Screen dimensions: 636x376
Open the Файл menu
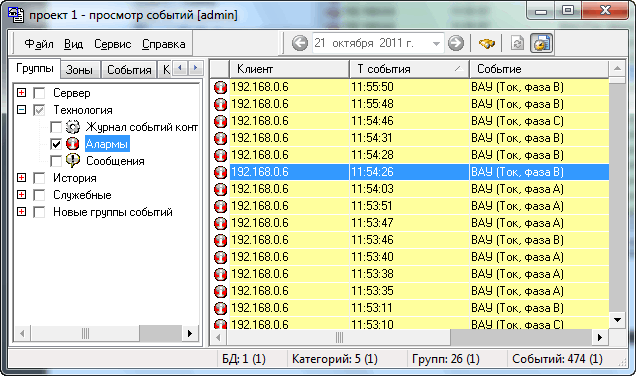(39, 44)
